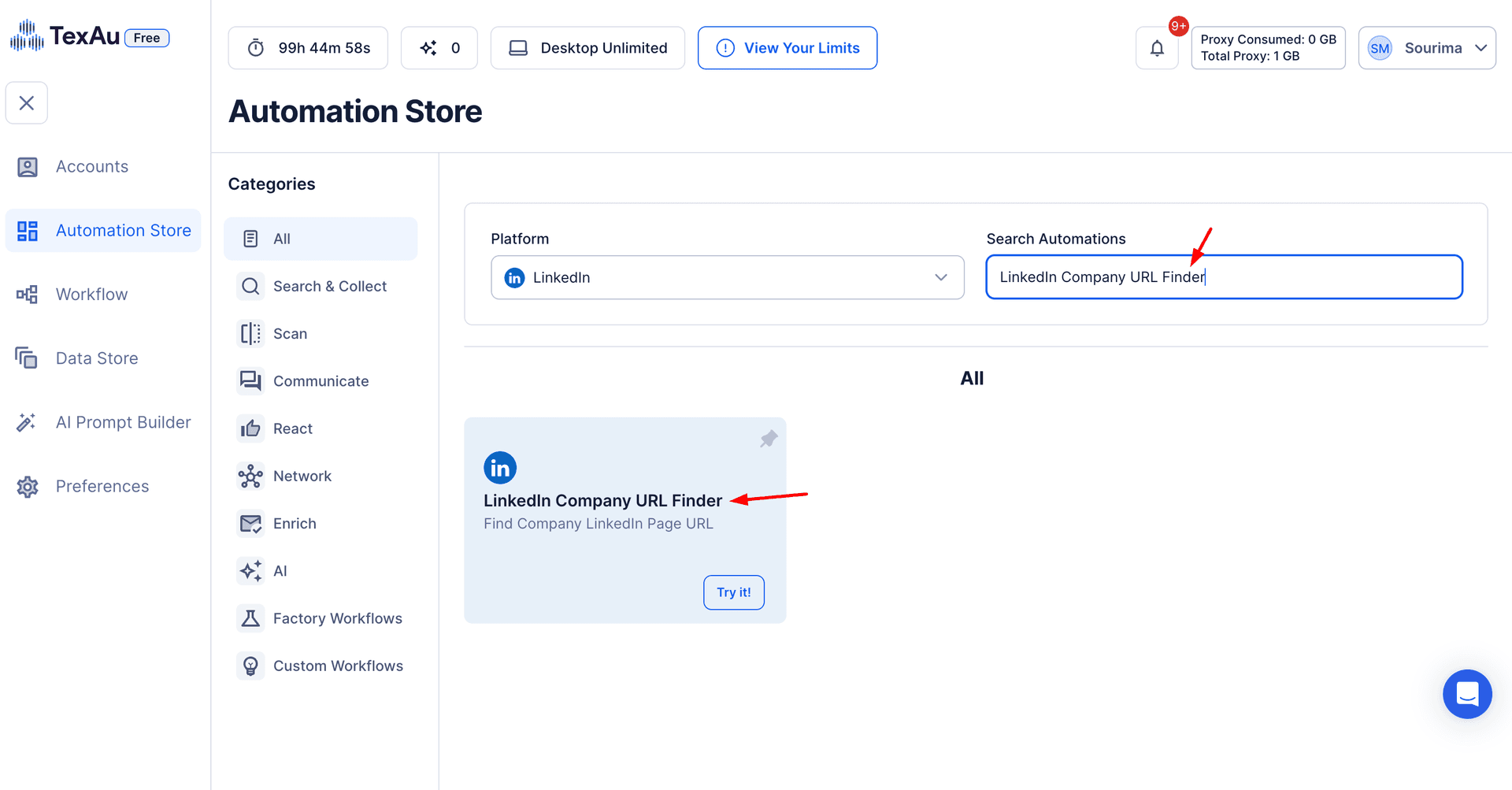The width and height of the screenshot is (1512, 790).
Task: Open the Accounts section icon
Action: 28,166
